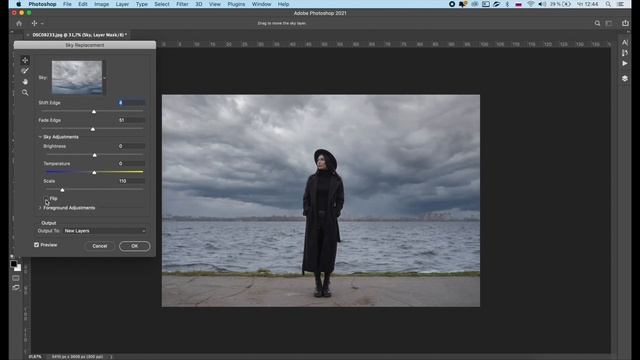The height and width of the screenshot is (360, 640).
Task: Close the DSC document tab
Action: 27,35
